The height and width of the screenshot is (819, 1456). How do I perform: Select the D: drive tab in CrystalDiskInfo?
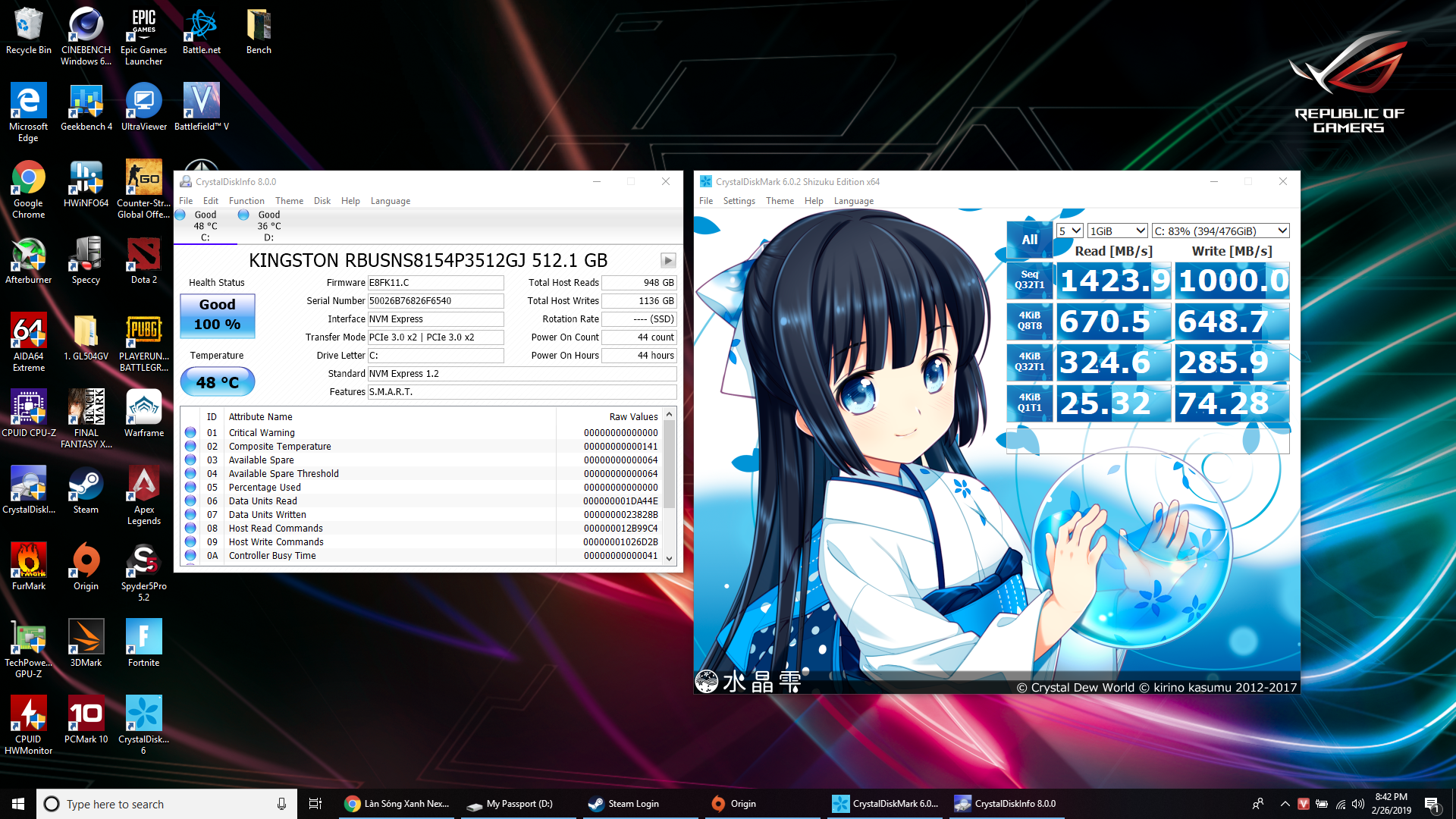point(268,226)
